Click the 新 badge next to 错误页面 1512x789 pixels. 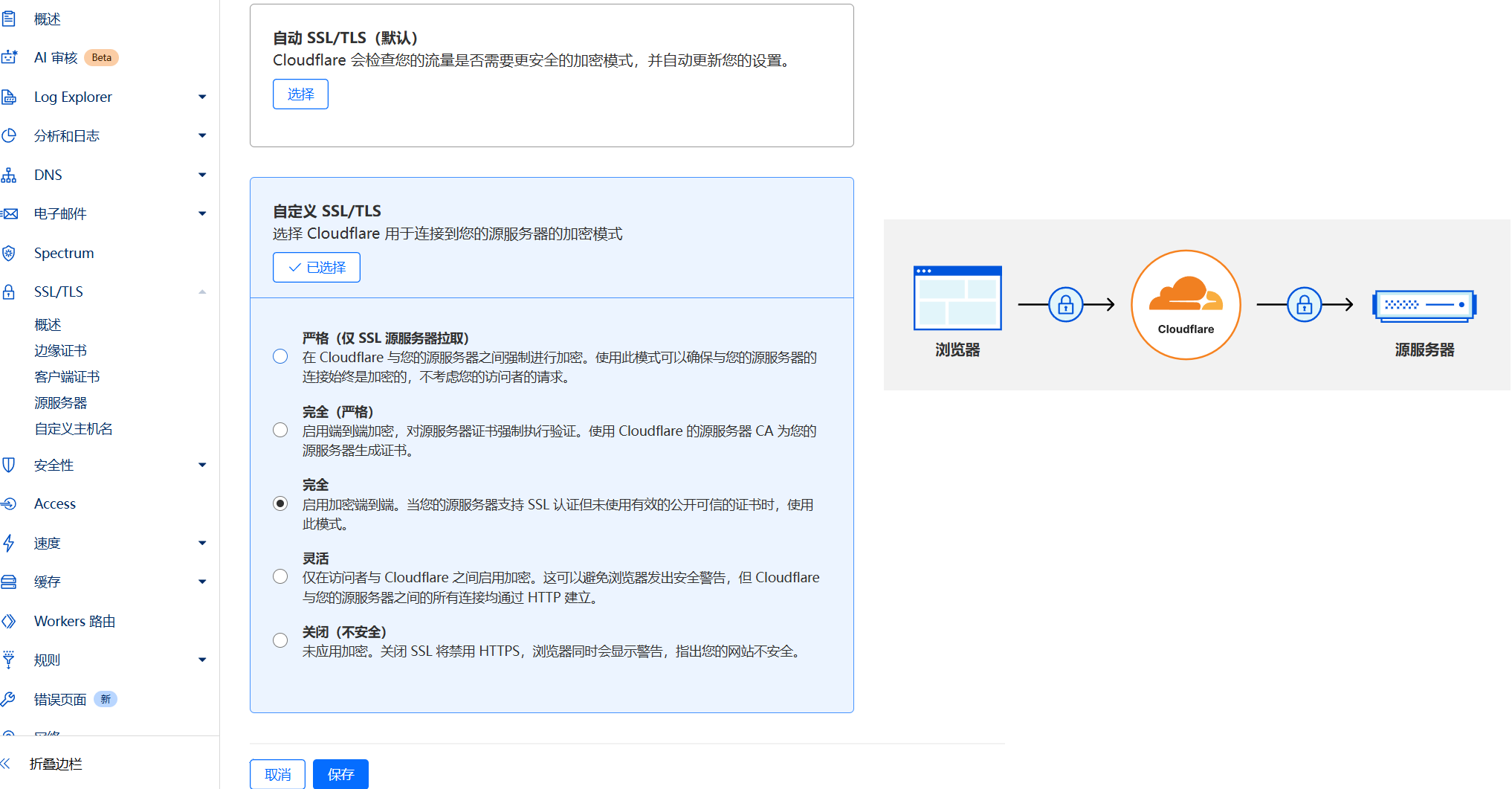click(106, 699)
